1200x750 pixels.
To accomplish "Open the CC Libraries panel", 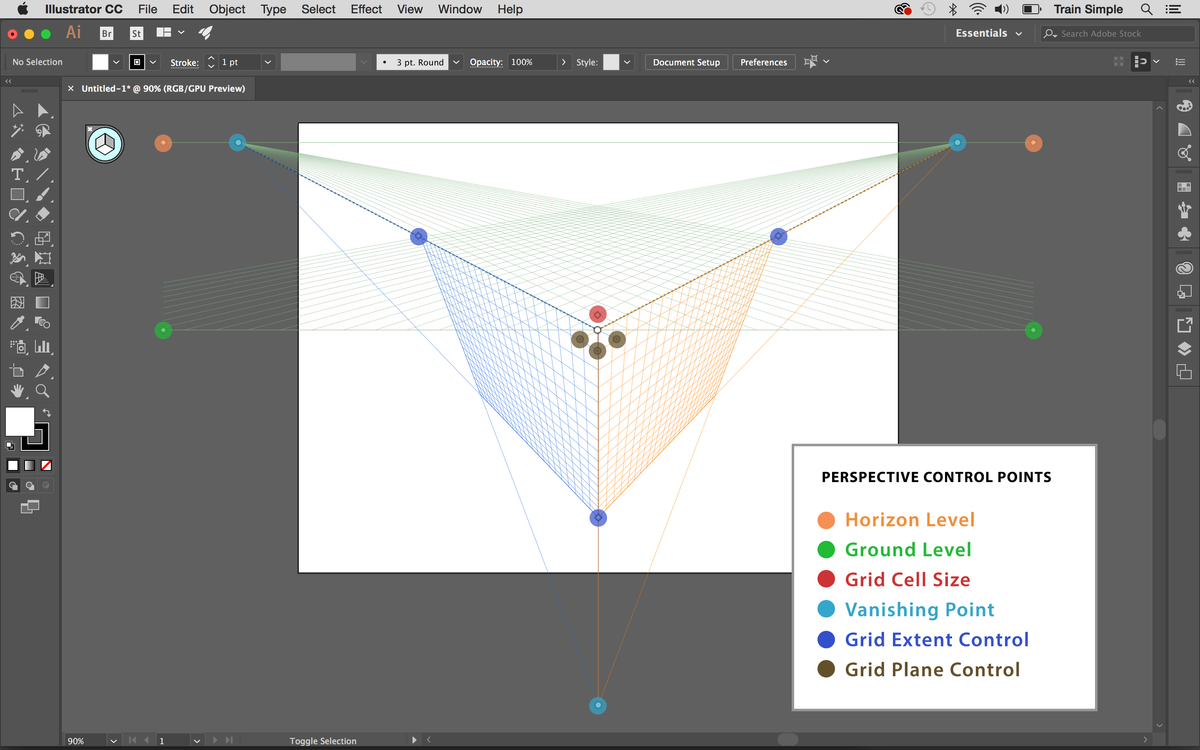I will (x=1184, y=267).
